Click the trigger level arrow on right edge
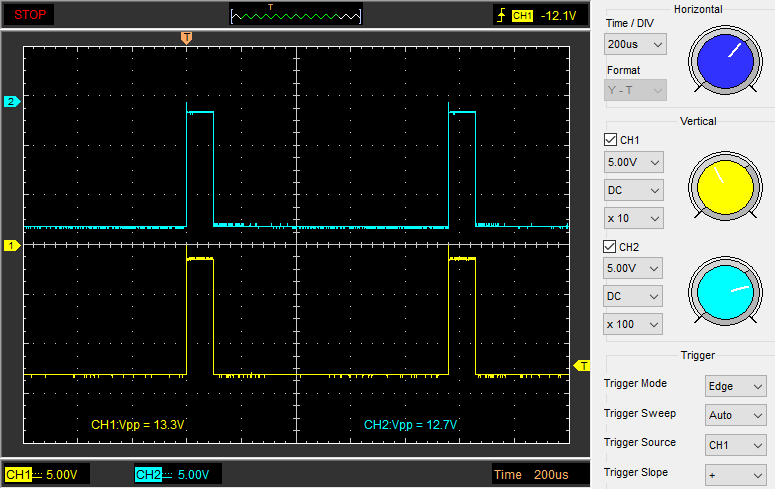 tap(584, 366)
